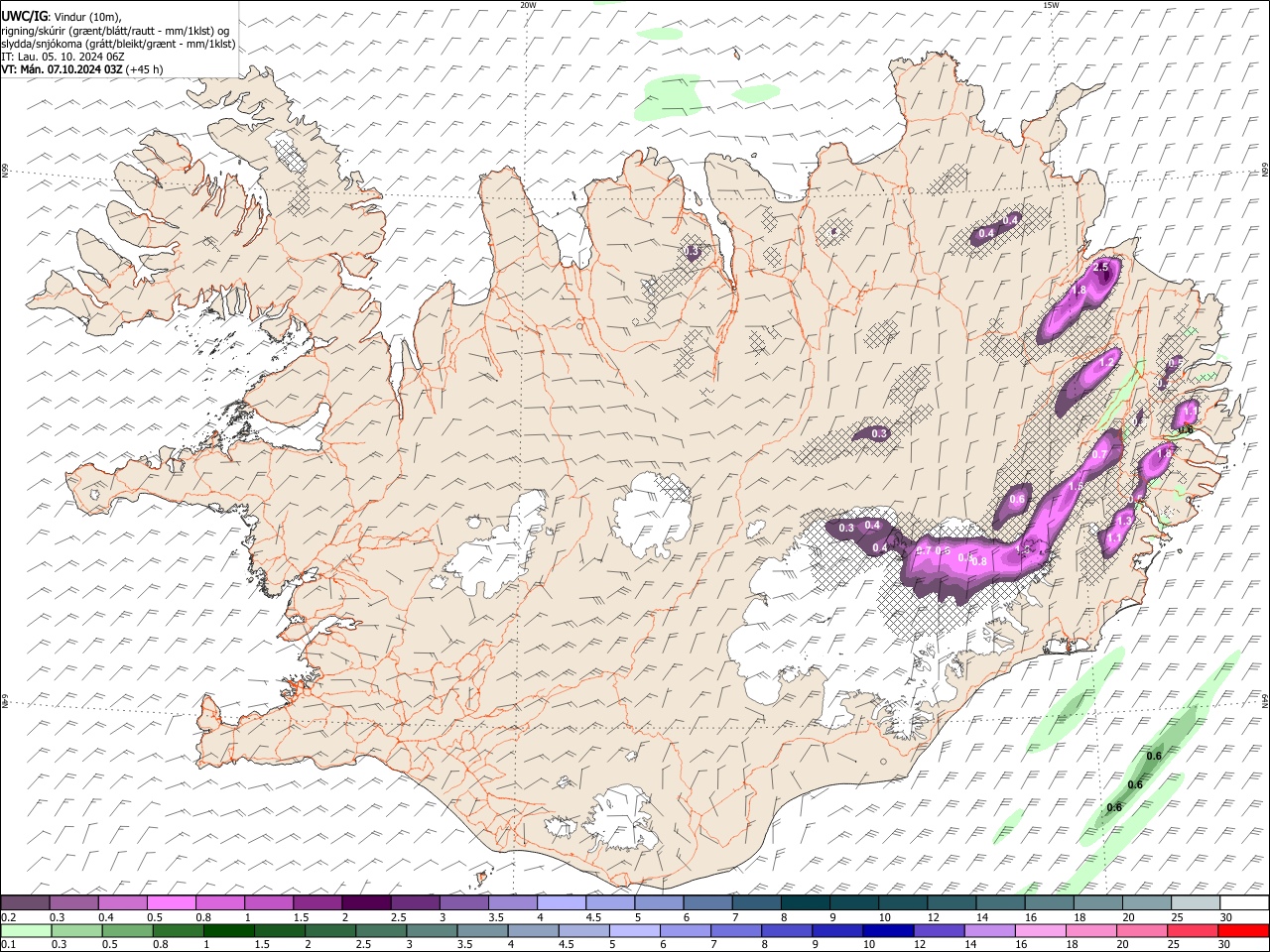Click the pink 0.5 swatch in the snow legend
The image size is (1270, 952).
pos(171,902)
